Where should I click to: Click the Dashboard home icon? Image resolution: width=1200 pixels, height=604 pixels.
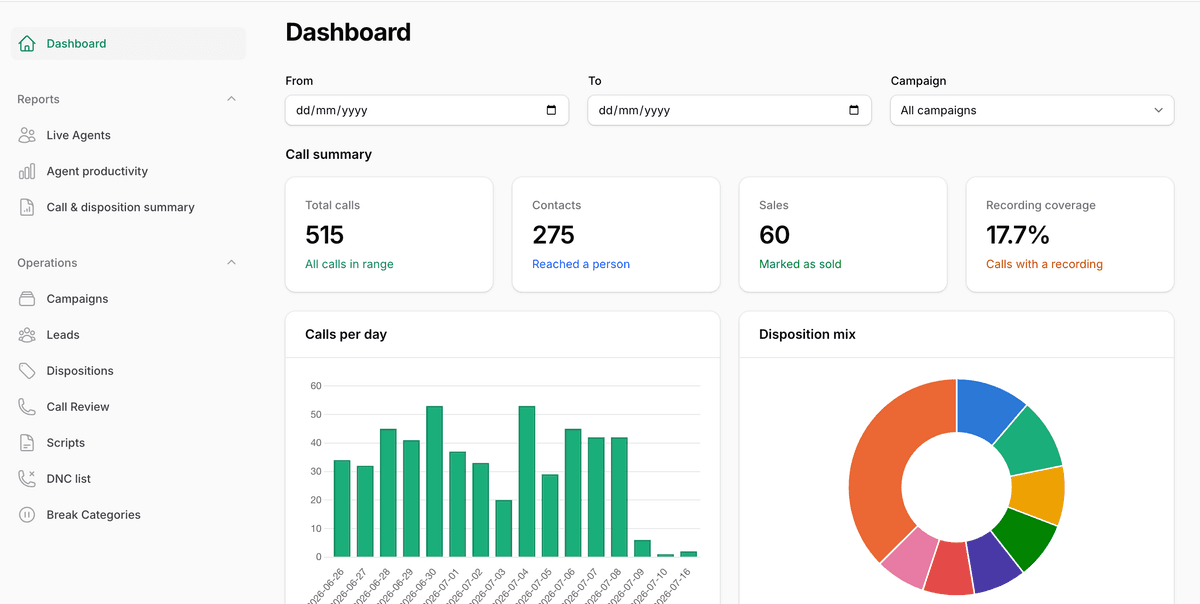(x=27, y=44)
